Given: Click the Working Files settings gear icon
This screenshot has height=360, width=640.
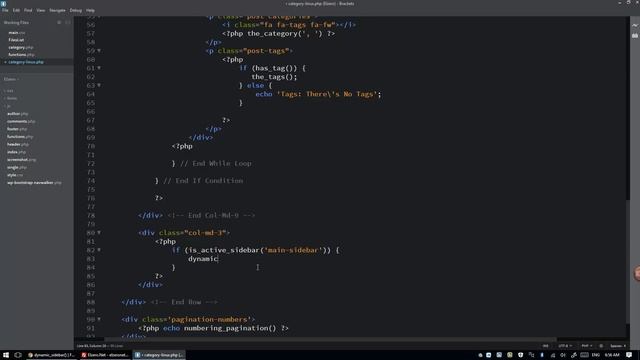Looking at the screenshot, I should 59,22.
